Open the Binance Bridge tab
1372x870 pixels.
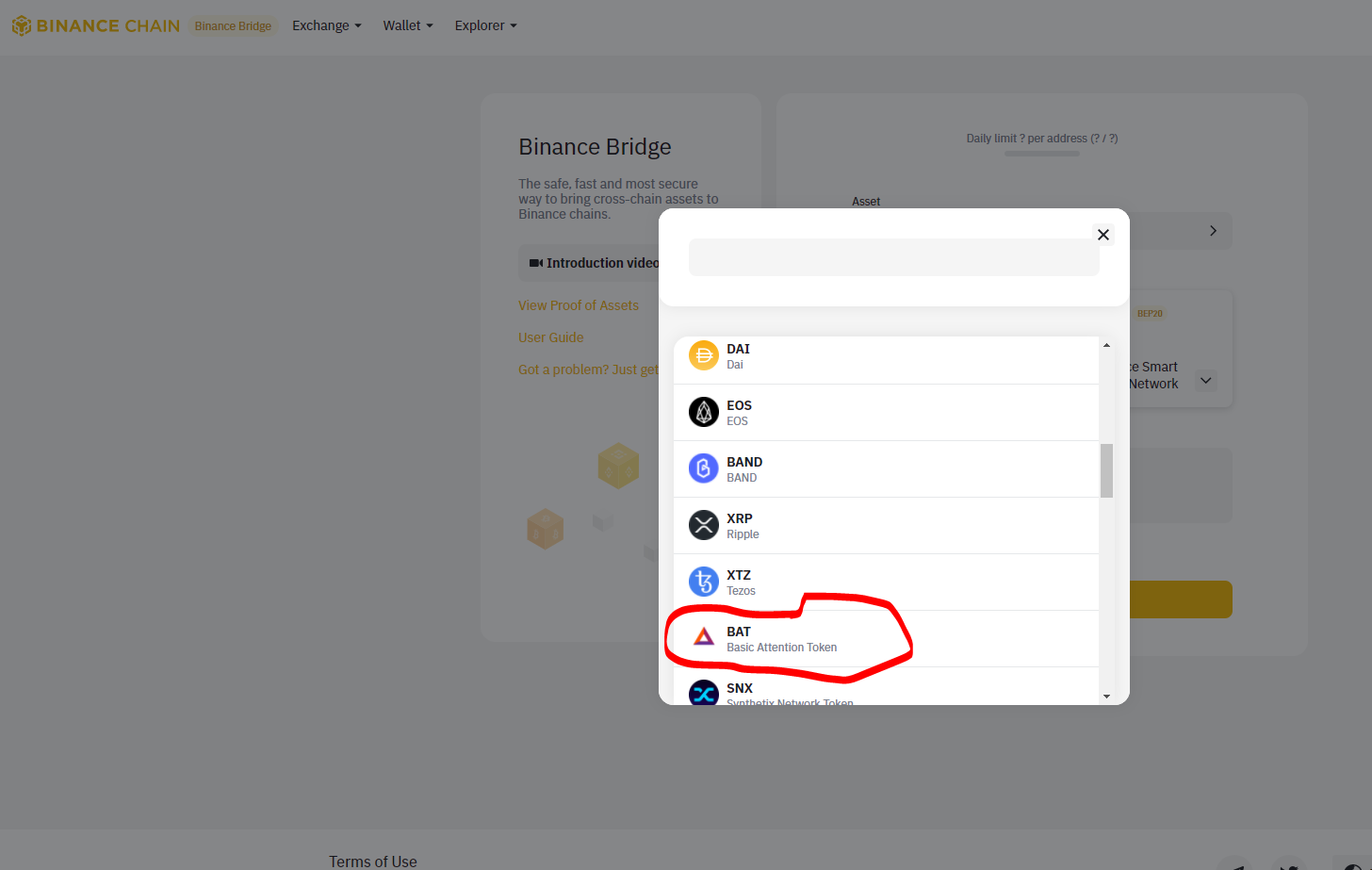pyautogui.click(x=233, y=25)
